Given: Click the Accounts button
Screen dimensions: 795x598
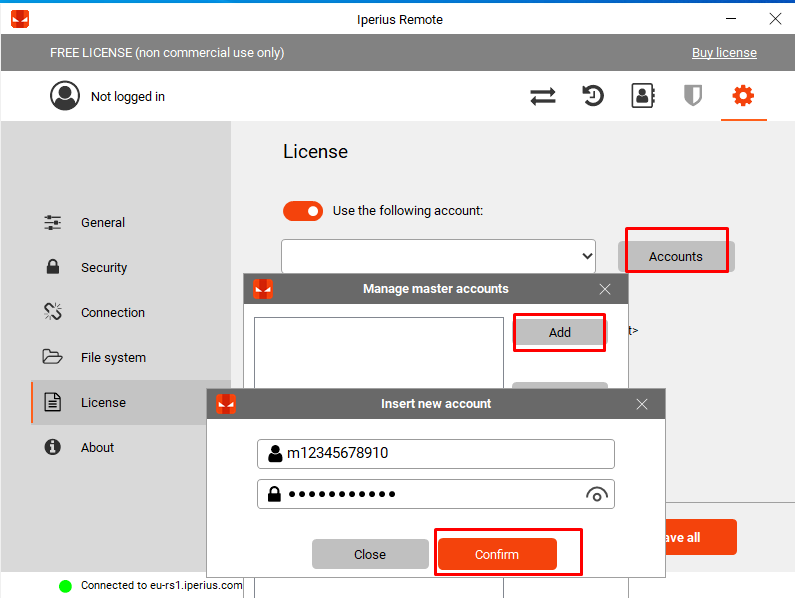Looking at the screenshot, I should click(x=676, y=256).
